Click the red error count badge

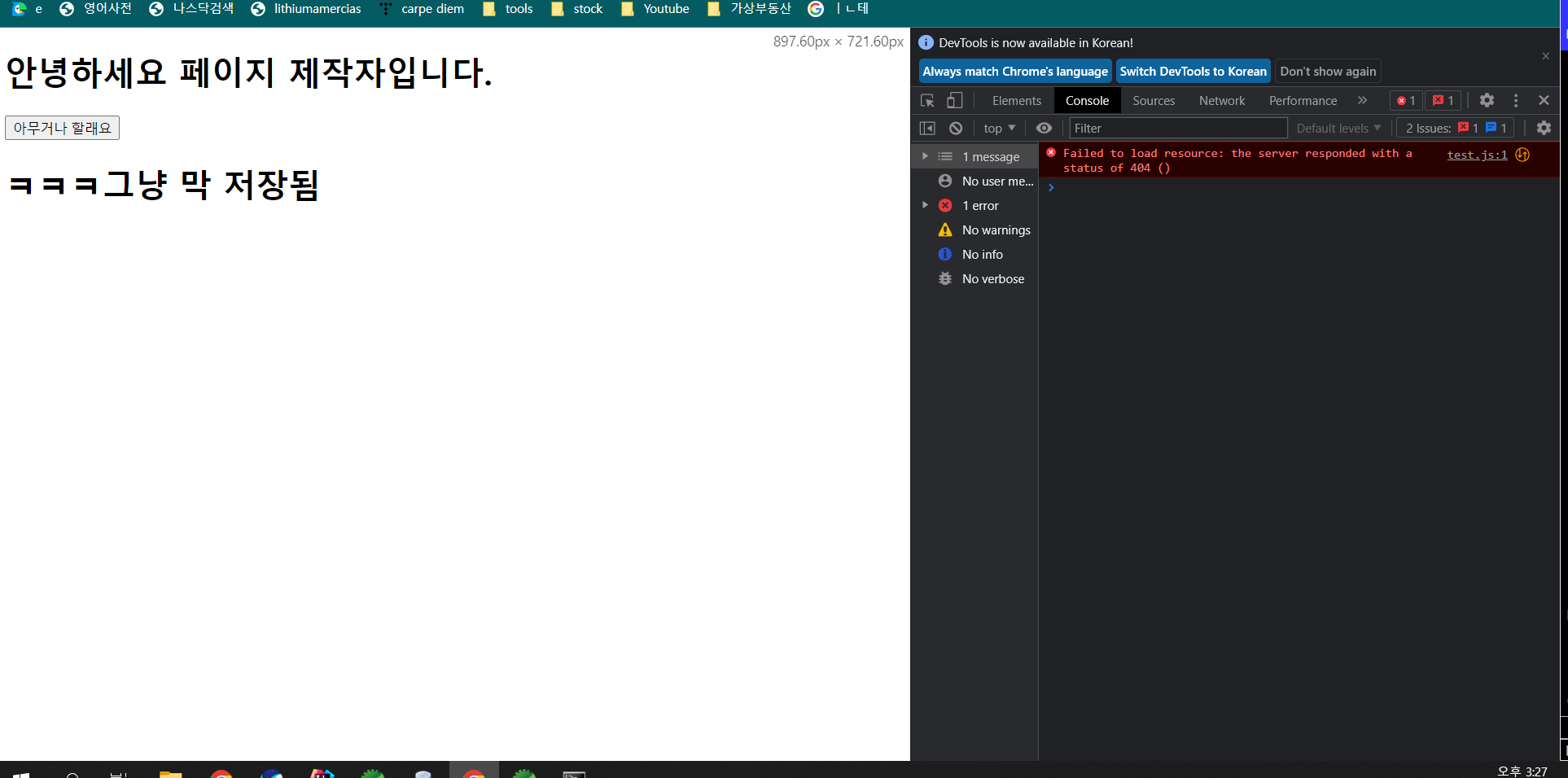[x=1406, y=101]
